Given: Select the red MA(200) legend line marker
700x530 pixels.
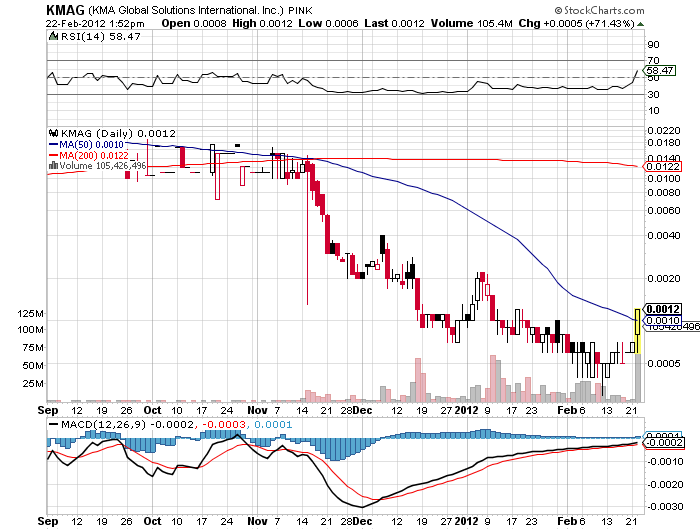Looking at the screenshot, I should [52, 155].
